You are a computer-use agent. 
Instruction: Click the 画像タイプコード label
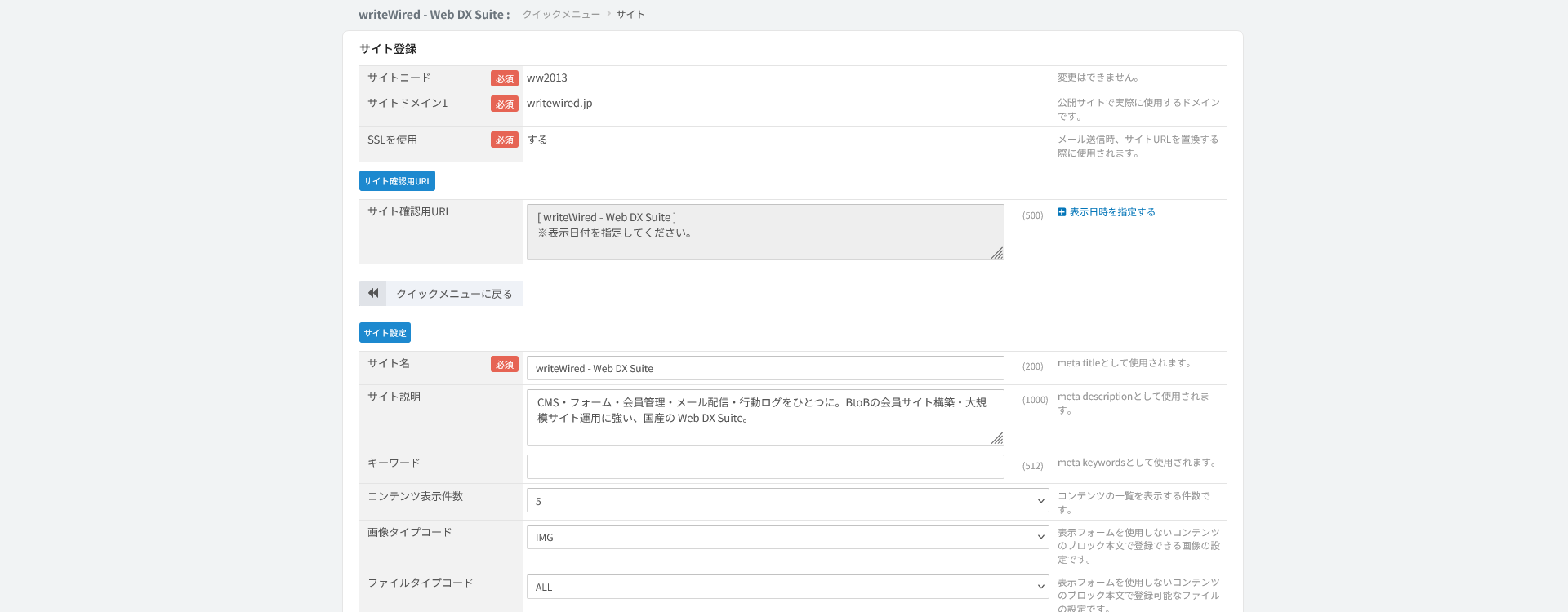tap(409, 532)
